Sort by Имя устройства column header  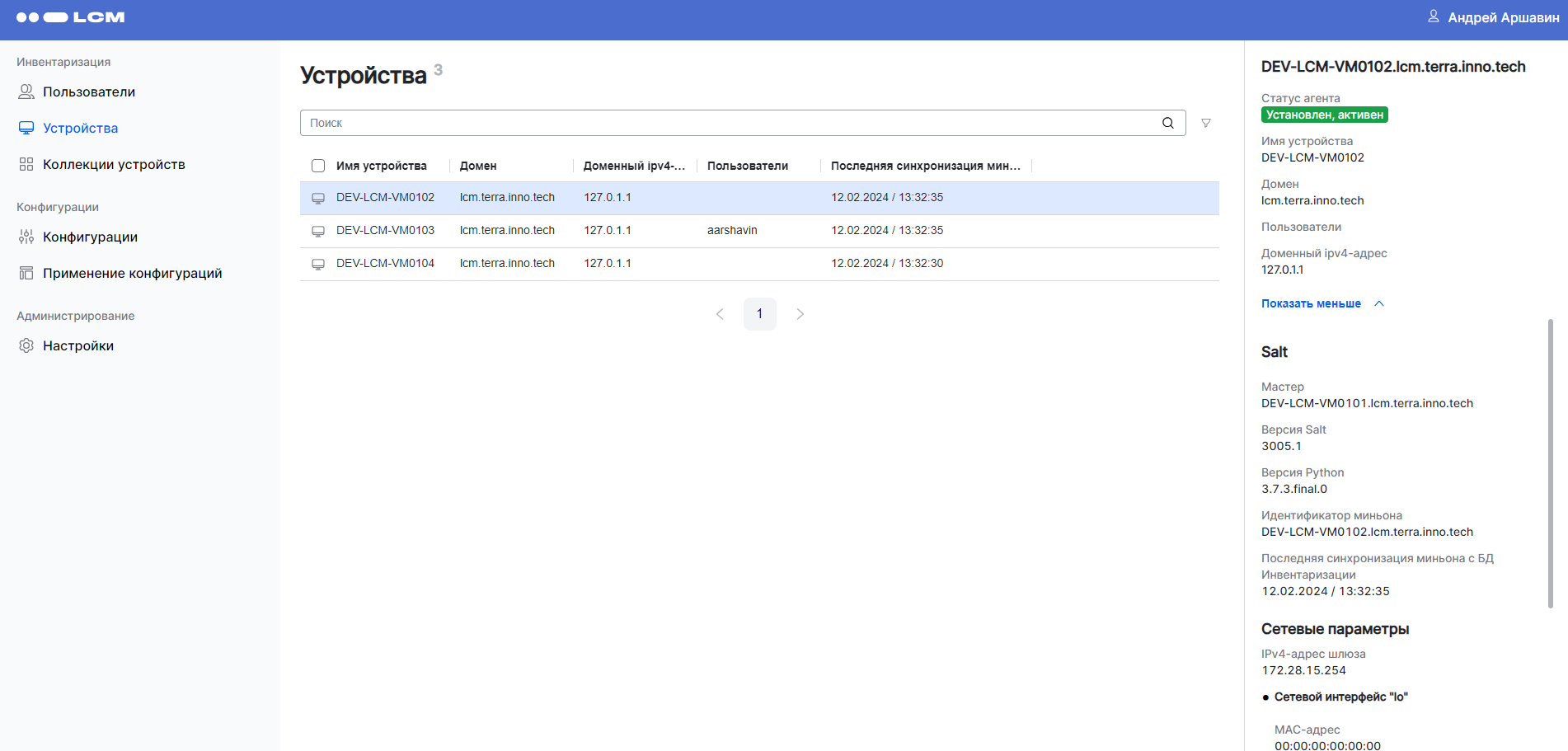click(381, 166)
